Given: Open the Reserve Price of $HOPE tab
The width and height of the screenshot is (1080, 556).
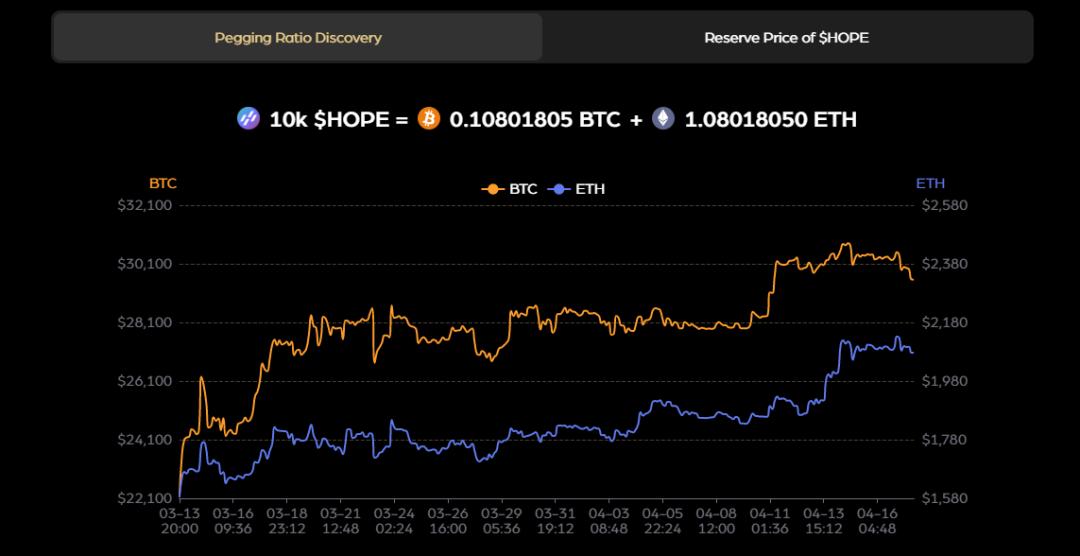Looking at the screenshot, I should click(x=786, y=38).
